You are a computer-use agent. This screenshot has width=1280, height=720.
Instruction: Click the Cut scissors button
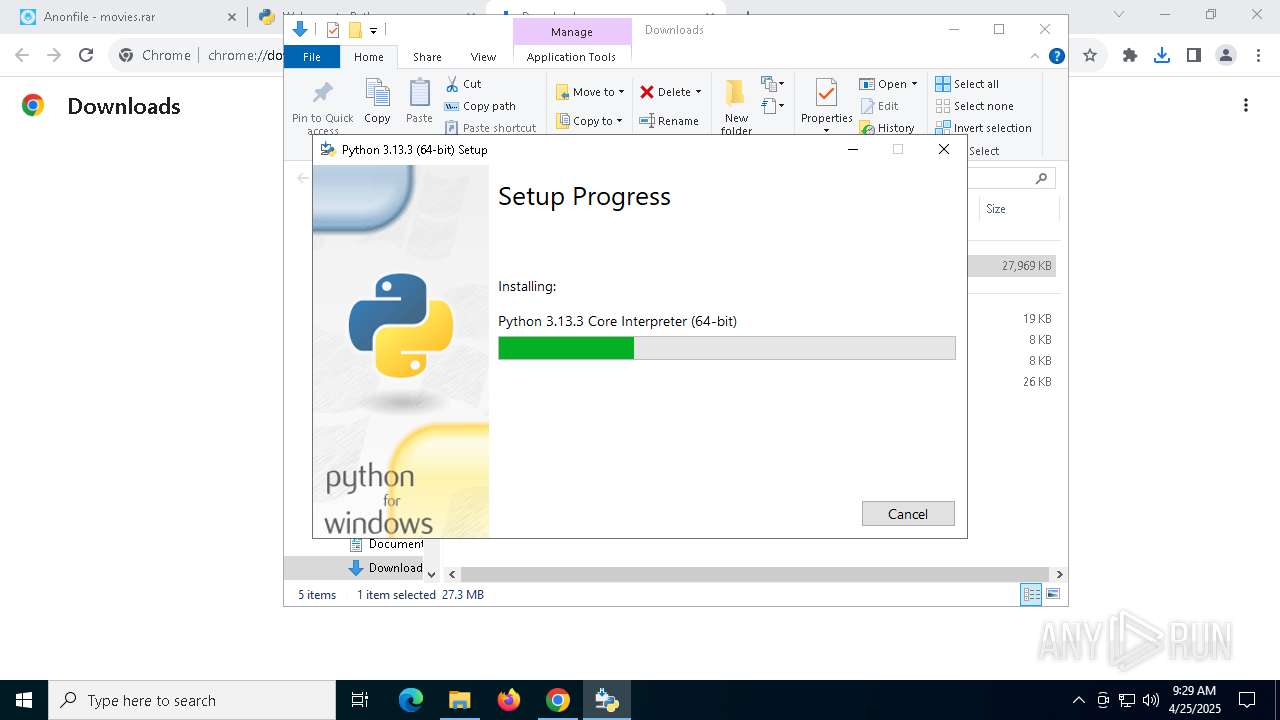tap(463, 84)
